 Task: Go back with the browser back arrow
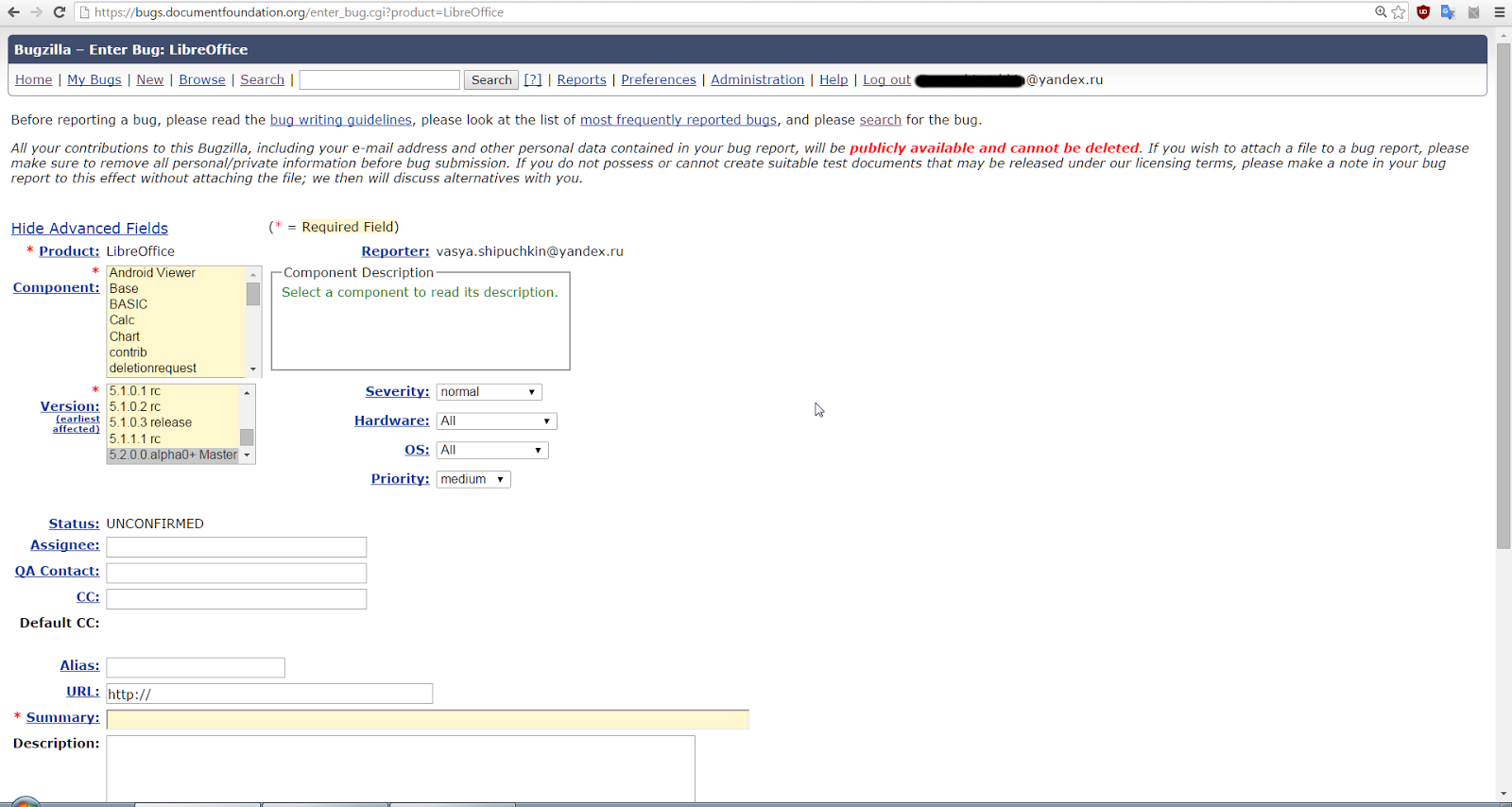pos(13,12)
